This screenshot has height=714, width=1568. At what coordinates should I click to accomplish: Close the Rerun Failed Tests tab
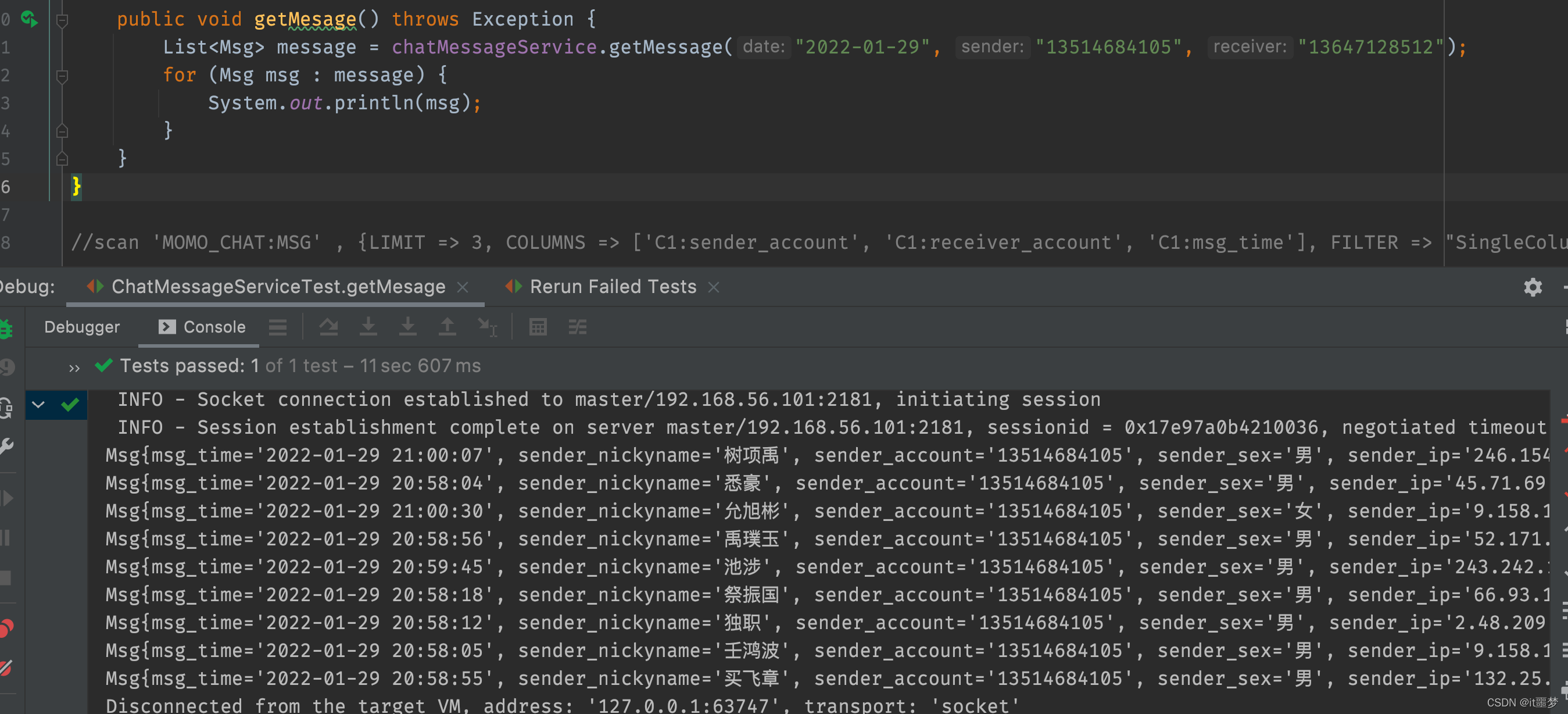(714, 287)
